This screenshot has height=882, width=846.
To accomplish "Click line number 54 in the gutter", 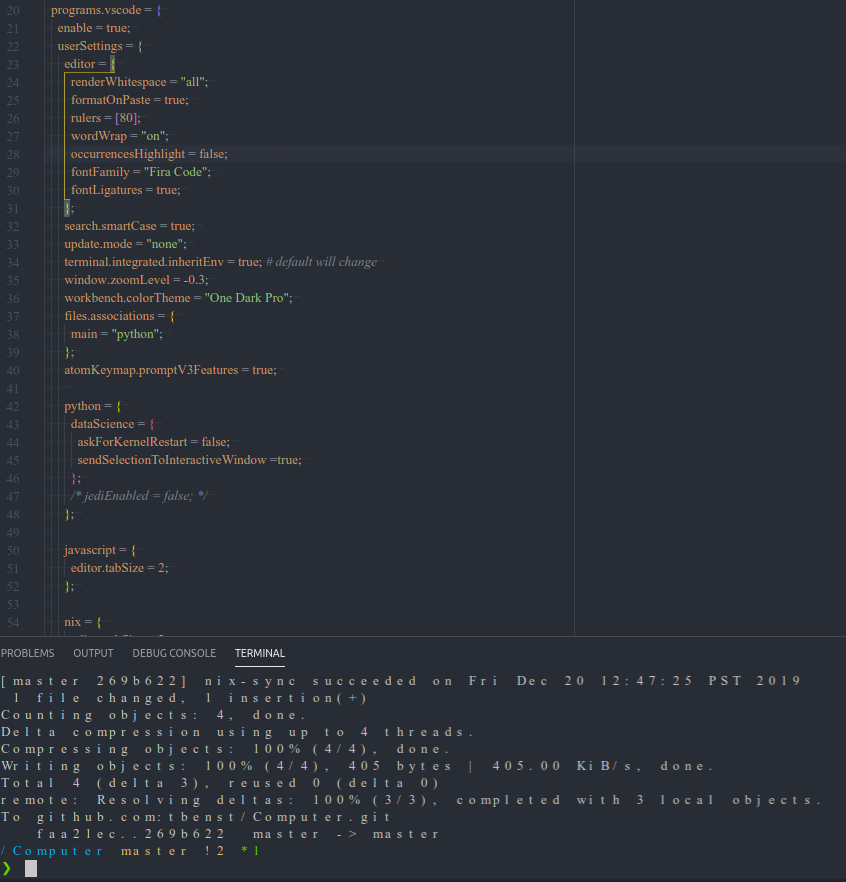I will click(13, 621).
